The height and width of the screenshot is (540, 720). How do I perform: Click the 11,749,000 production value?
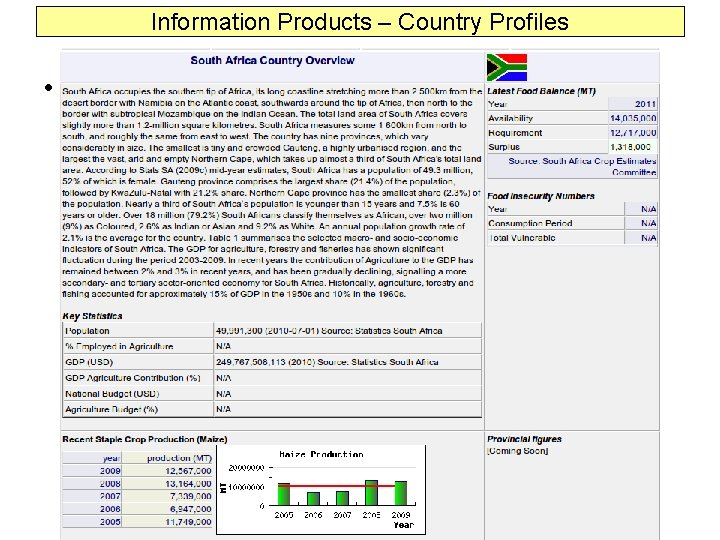coord(188,522)
